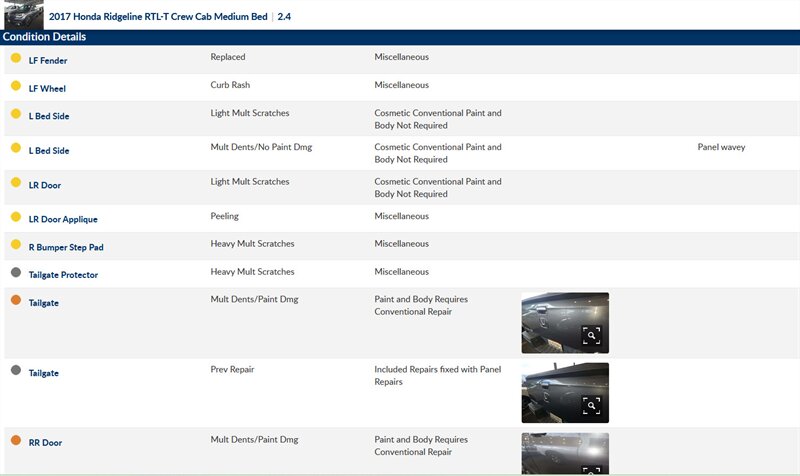Viewport: 800px width, 476px height.
Task: Open the Tailgate Protector item link
Action: click(63, 274)
